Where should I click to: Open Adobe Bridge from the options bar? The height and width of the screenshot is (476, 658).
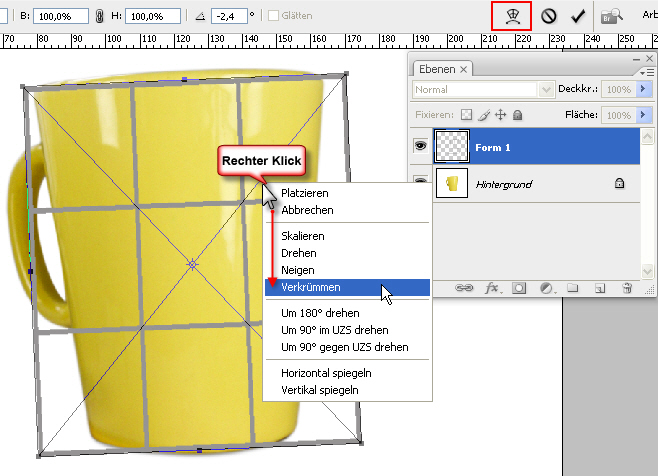[611, 16]
